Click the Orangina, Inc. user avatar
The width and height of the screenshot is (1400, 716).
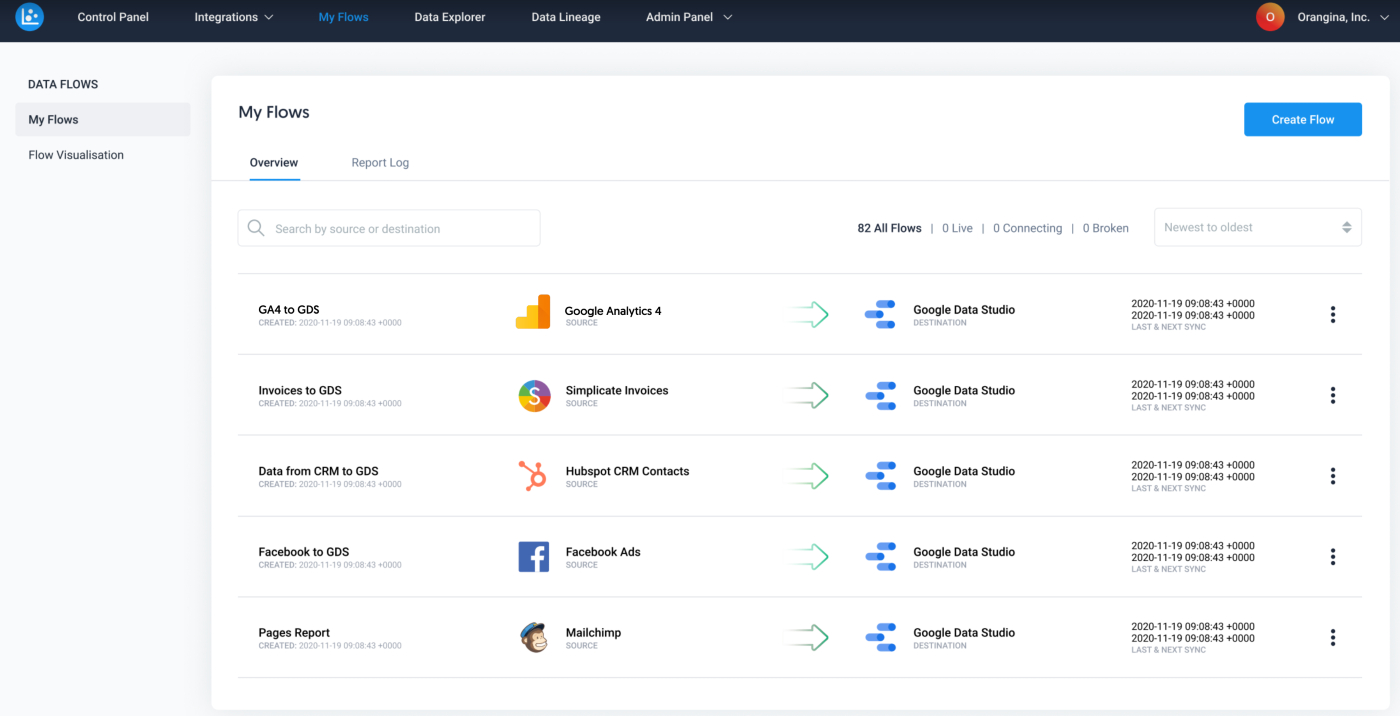tap(1270, 17)
